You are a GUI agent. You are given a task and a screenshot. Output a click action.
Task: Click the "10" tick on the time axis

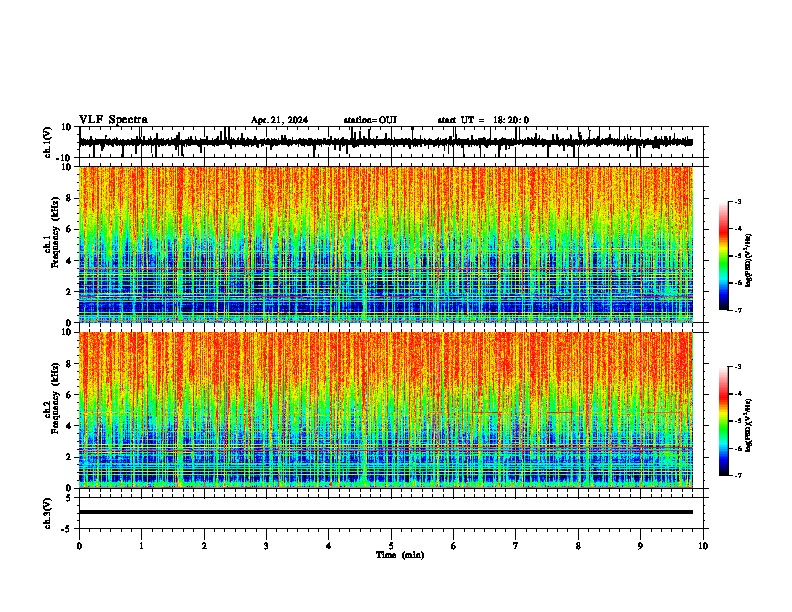pos(703,546)
